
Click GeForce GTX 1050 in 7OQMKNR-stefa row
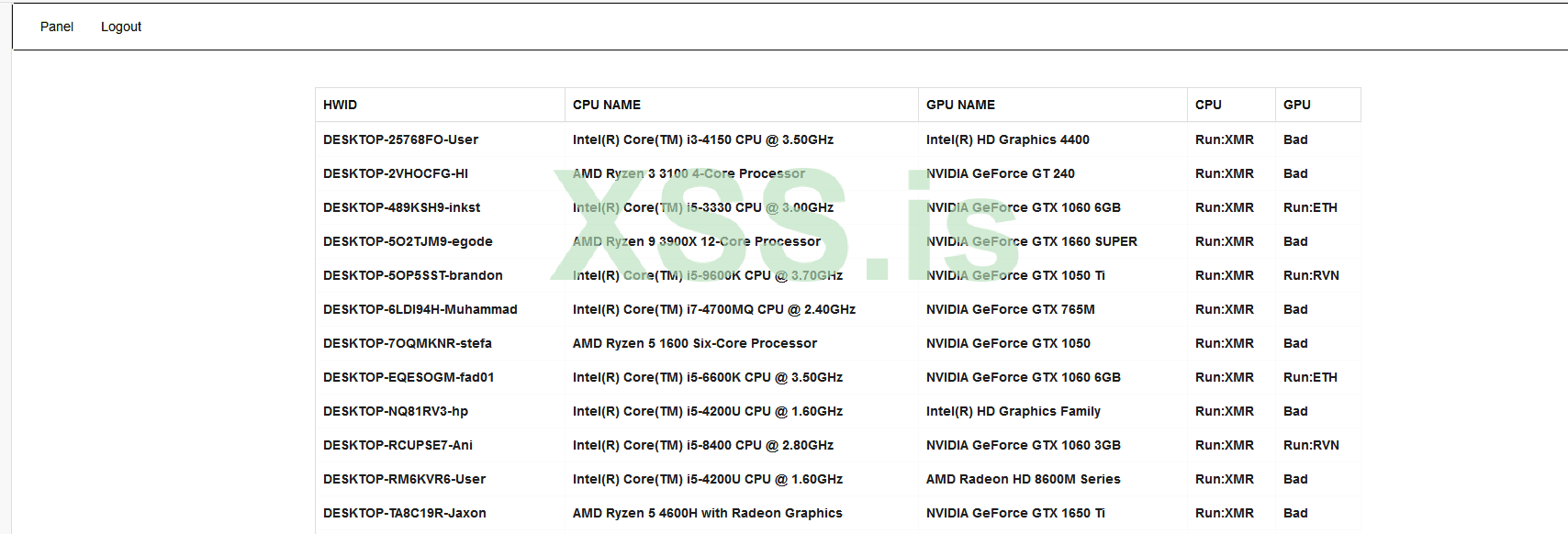coord(1008,343)
